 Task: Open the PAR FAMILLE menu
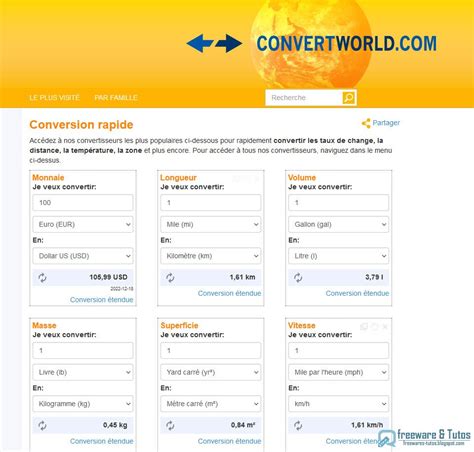point(116,98)
